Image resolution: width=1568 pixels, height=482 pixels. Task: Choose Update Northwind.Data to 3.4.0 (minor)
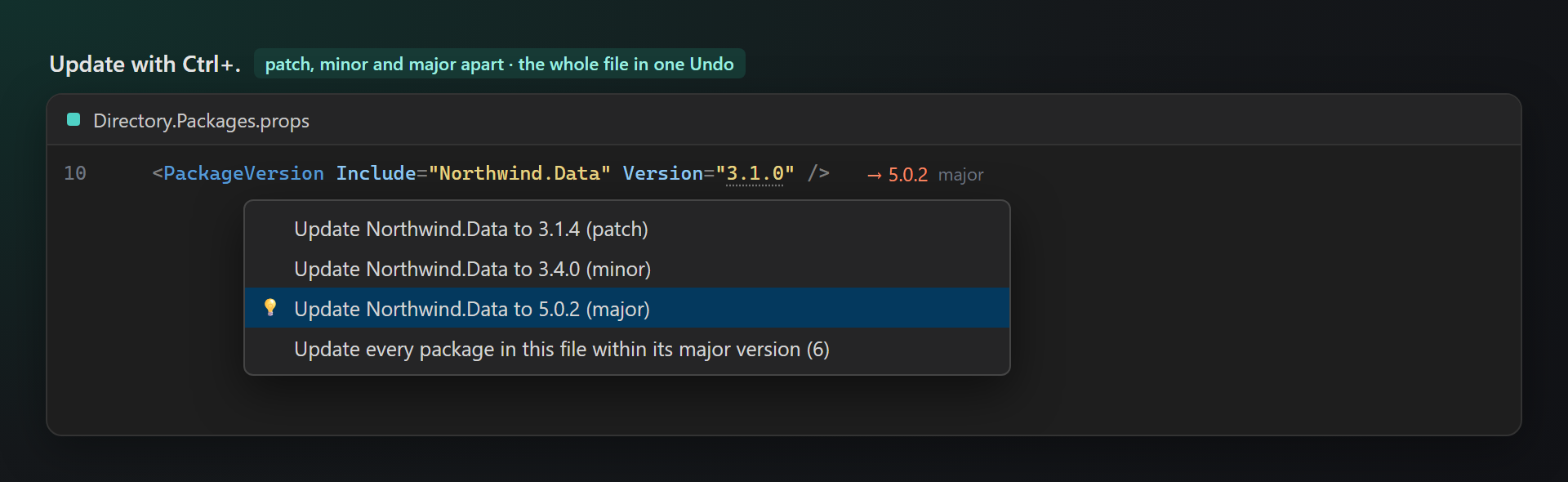[627, 269]
